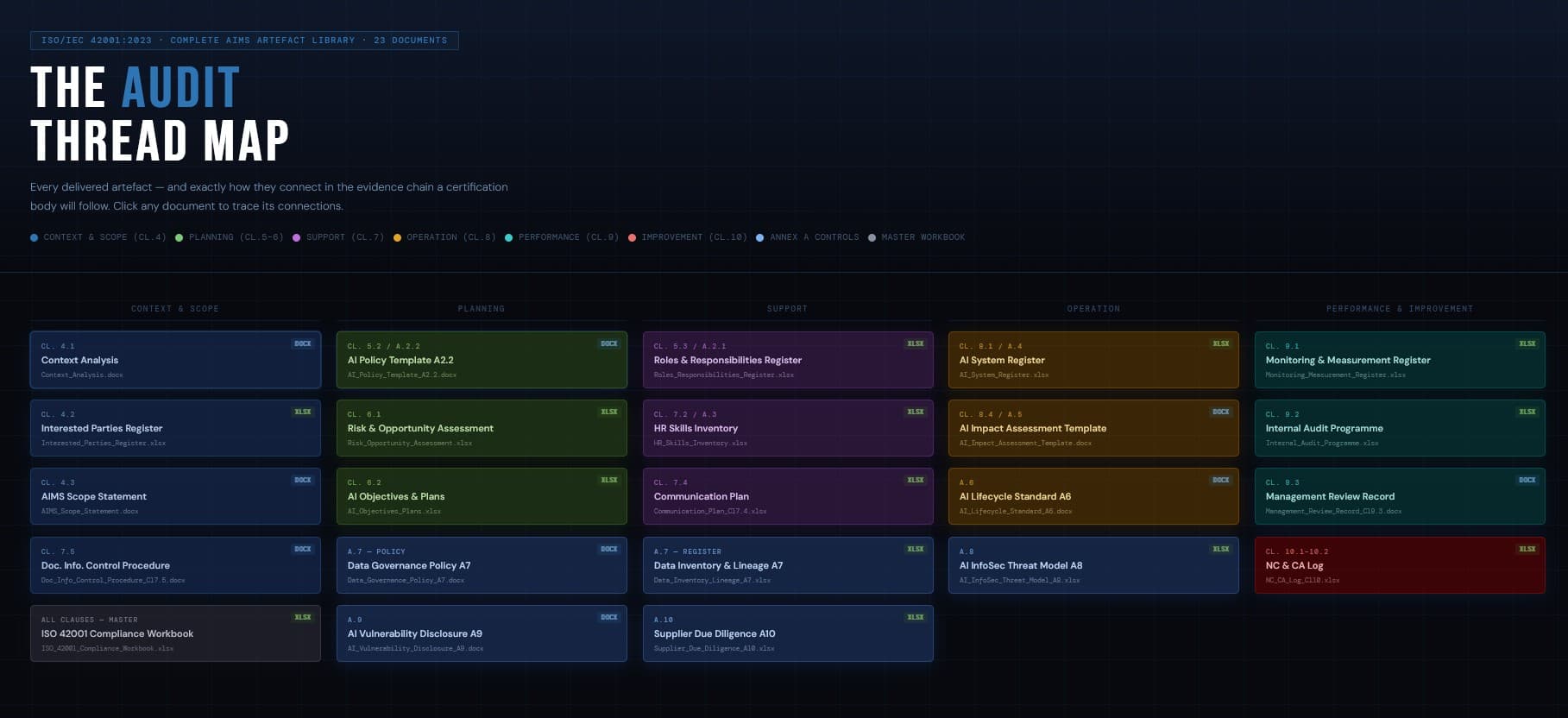The width and height of the screenshot is (1568, 718).
Task: Click AI Vulnerability Disclosure A9 card
Action: pyautogui.click(x=482, y=633)
